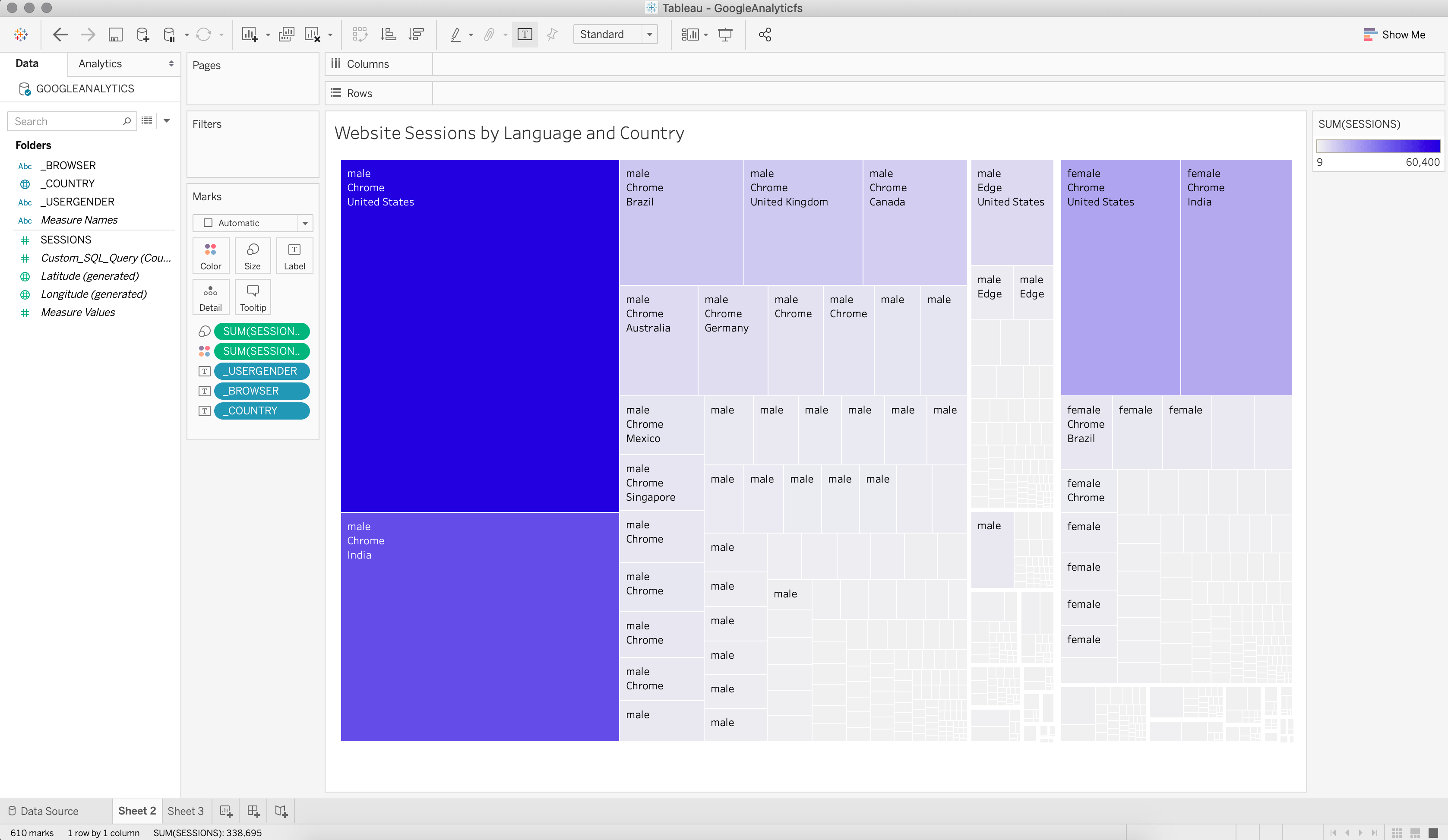Image resolution: width=1448 pixels, height=840 pixels.
Task: Open Presentation Mode icon
Action: tap(725, 35)
